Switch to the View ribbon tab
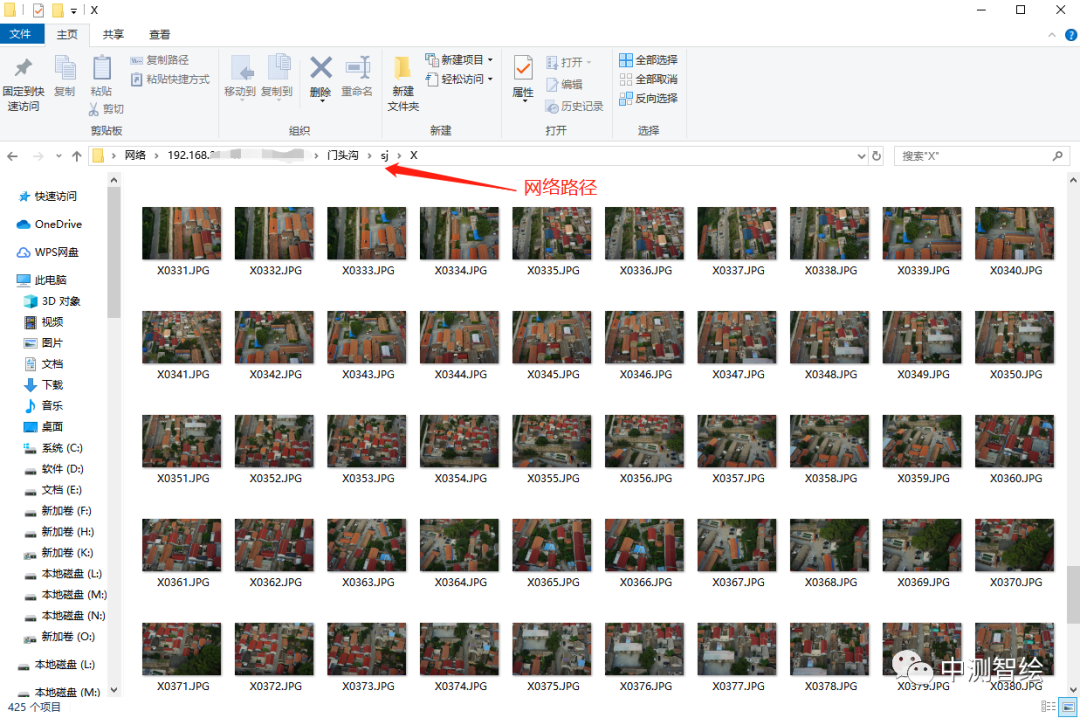This screenshot has height=718, width=1080. (x=159, y=34)
